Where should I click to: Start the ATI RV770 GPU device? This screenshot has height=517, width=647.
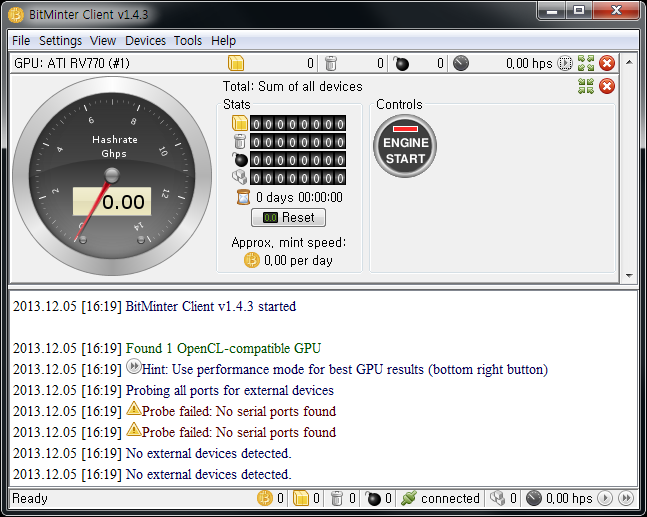[x=565, y=63]
